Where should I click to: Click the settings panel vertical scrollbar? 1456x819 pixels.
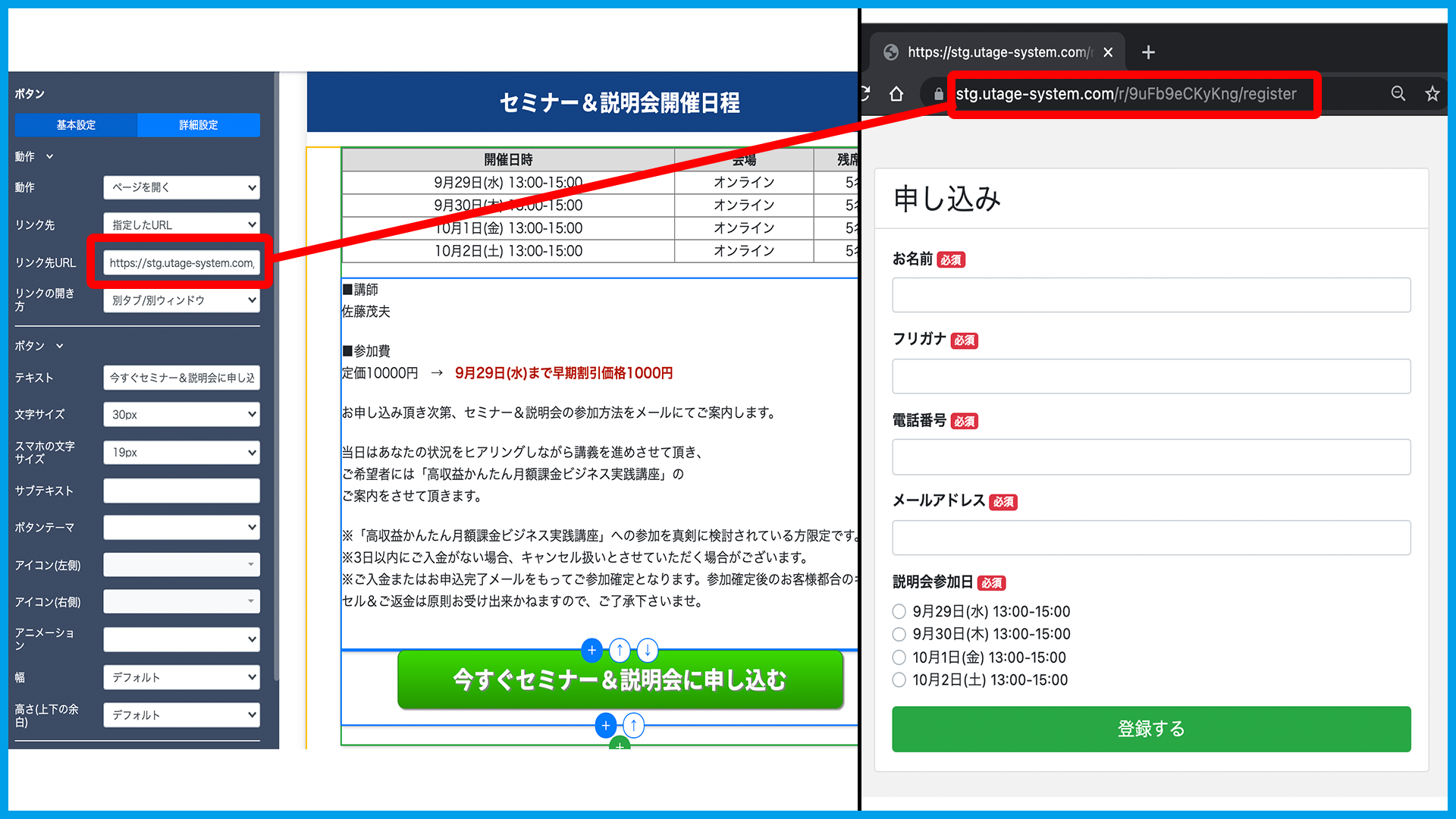coord(276,379)
